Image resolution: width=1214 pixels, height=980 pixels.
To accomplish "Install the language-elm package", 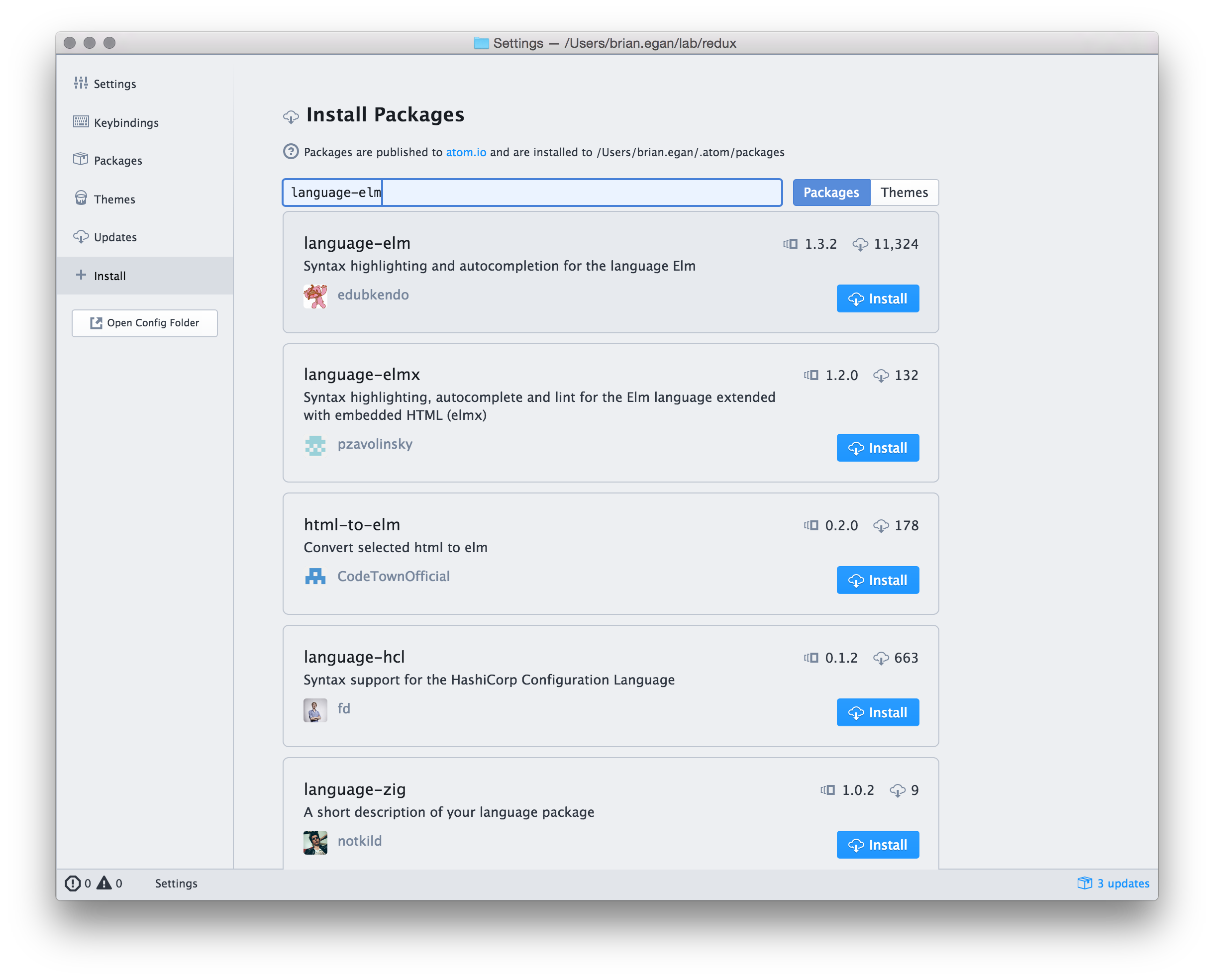I will click(878, 298).
